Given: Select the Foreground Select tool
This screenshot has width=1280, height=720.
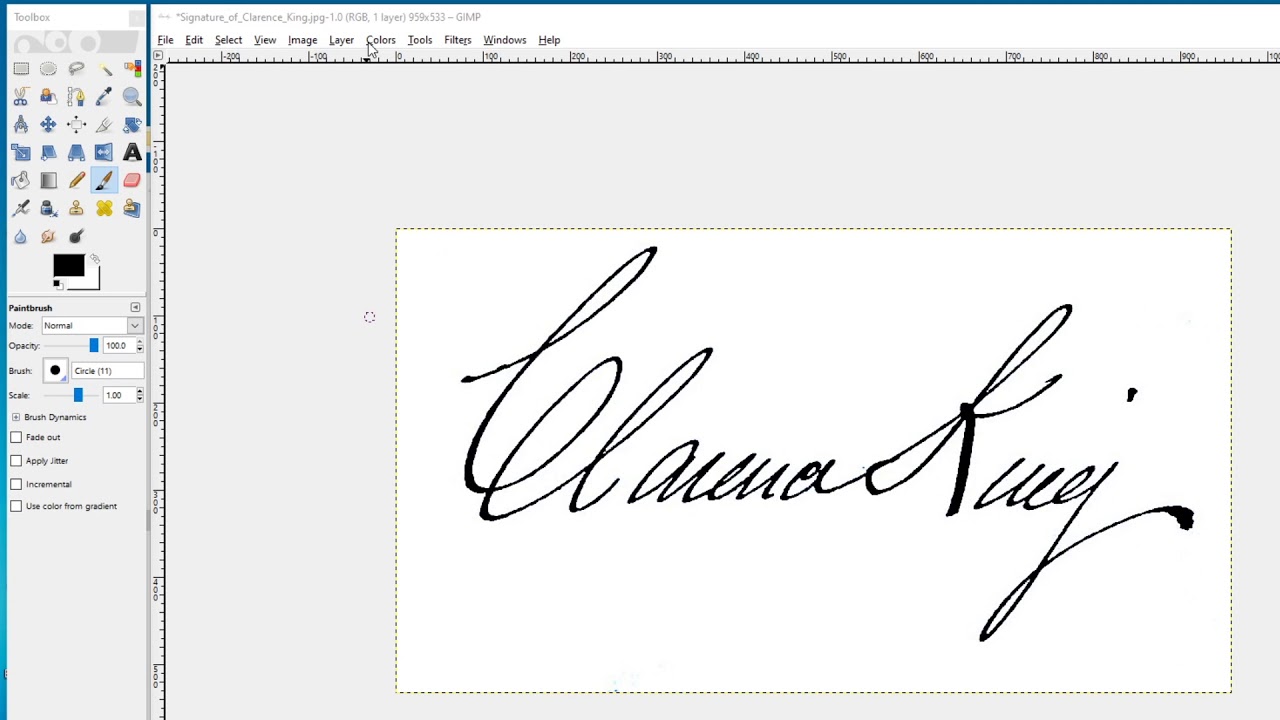Looking at the screenshot, I should 48,97.
